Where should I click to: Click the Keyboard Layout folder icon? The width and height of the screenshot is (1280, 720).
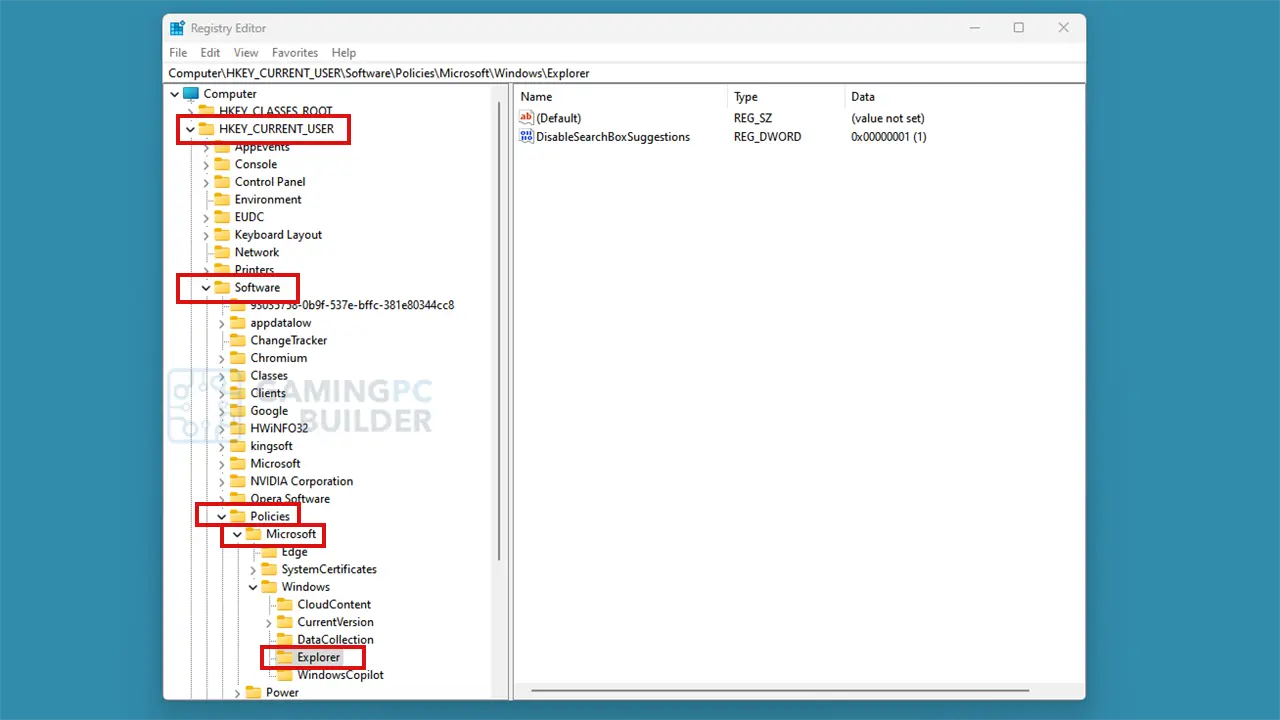pyautogui.click(x=222, y=235)
